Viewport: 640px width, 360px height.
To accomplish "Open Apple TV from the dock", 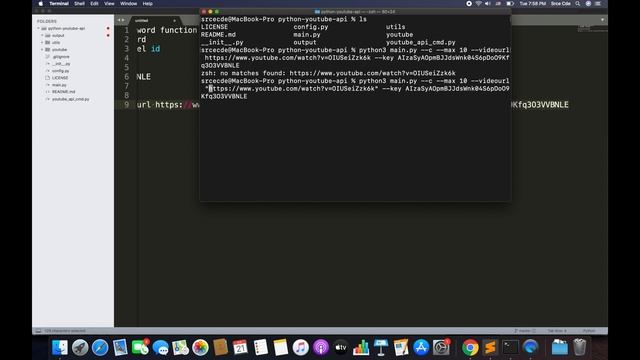I will [x=341, y=347].
